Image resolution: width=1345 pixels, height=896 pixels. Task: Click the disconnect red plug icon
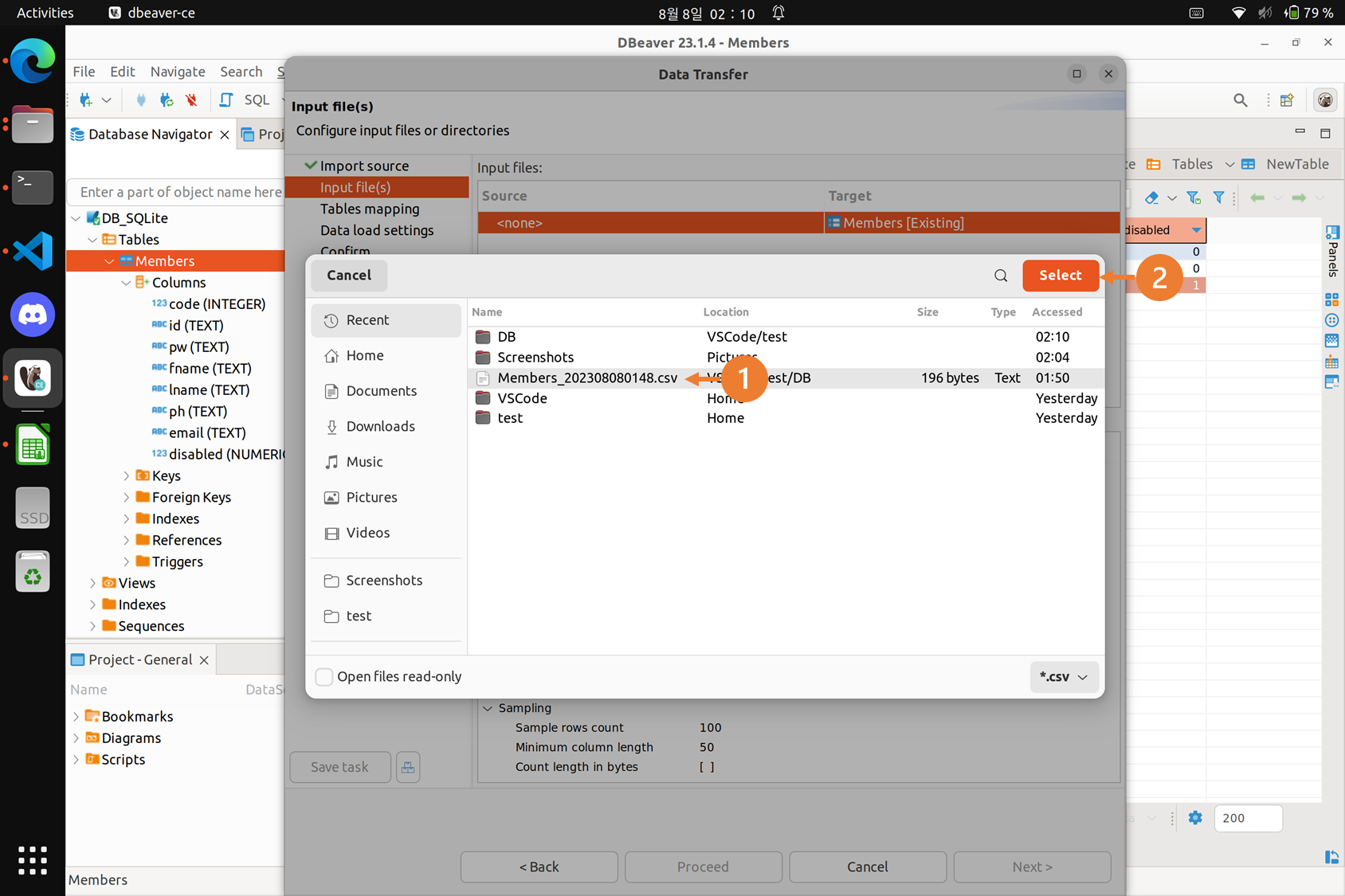(x=191, y=100)
